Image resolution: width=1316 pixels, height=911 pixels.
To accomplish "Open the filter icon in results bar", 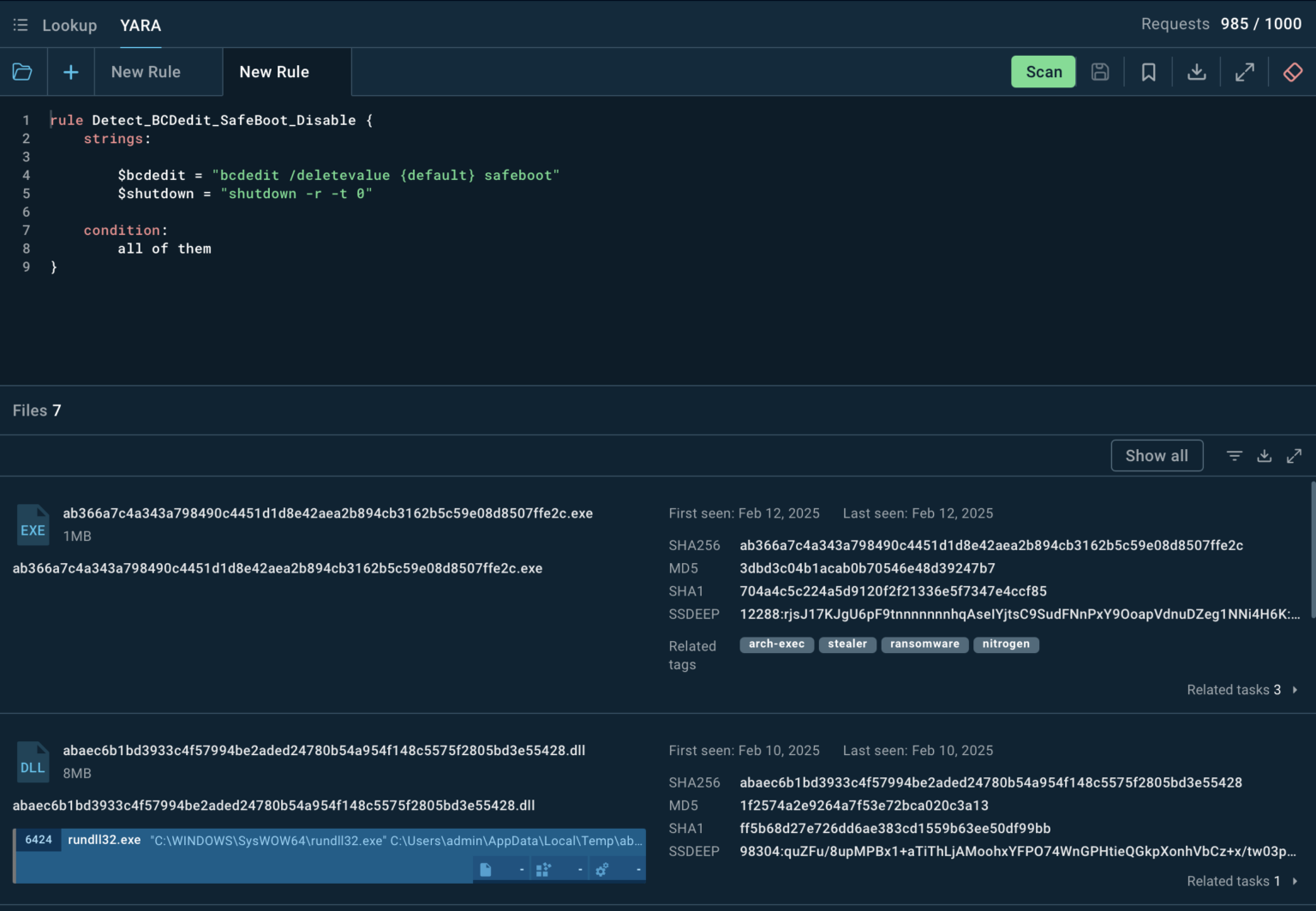I will point(1234,456).
